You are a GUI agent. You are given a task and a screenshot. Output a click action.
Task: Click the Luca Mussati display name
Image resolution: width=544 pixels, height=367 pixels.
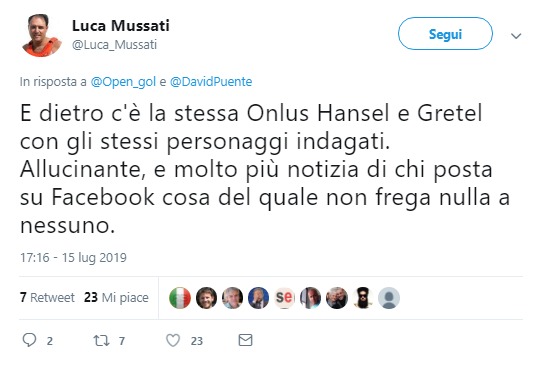coord(121,26)
